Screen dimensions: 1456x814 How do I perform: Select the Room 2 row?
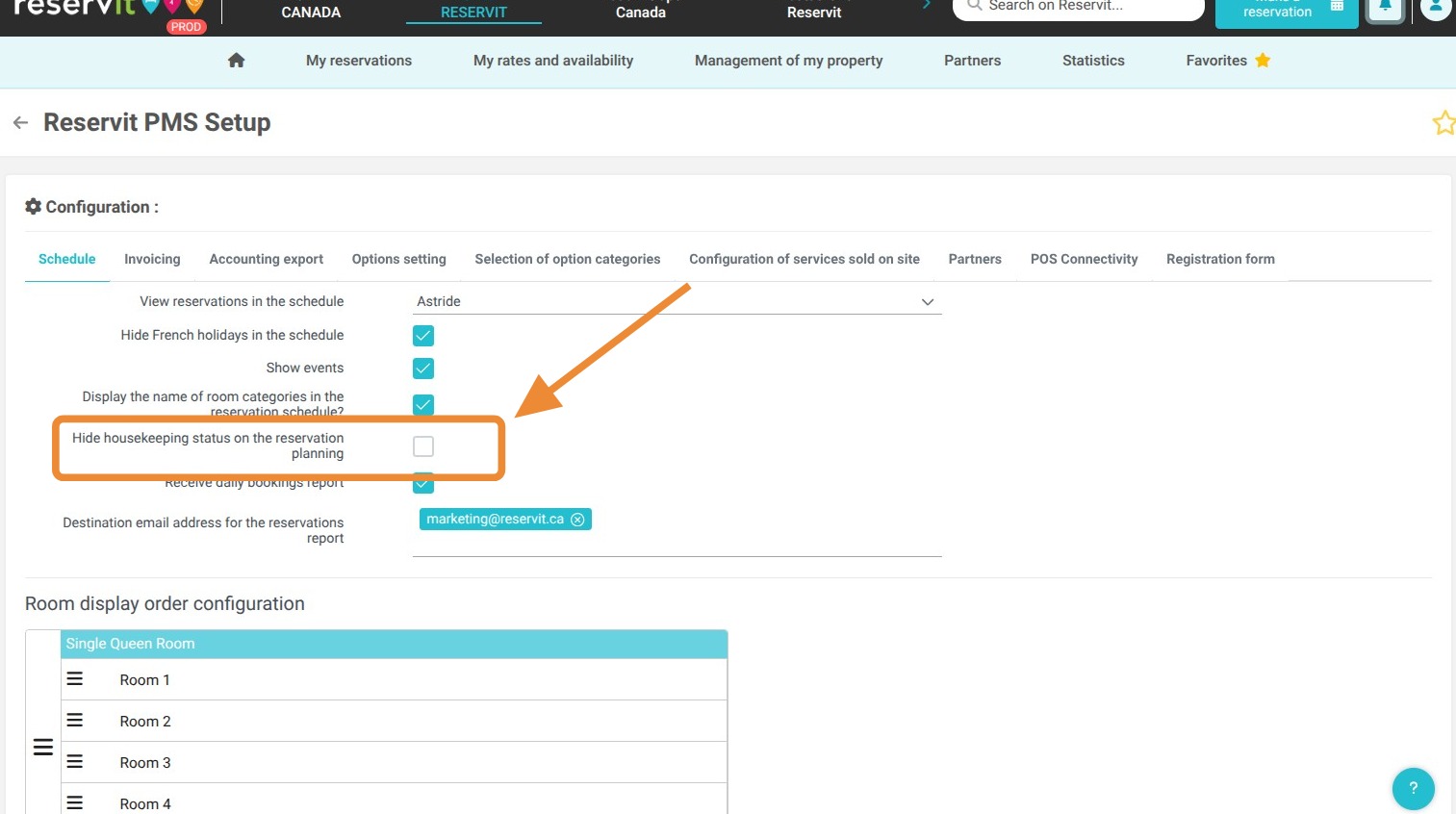pyautogui.click(x=394, y=721)
